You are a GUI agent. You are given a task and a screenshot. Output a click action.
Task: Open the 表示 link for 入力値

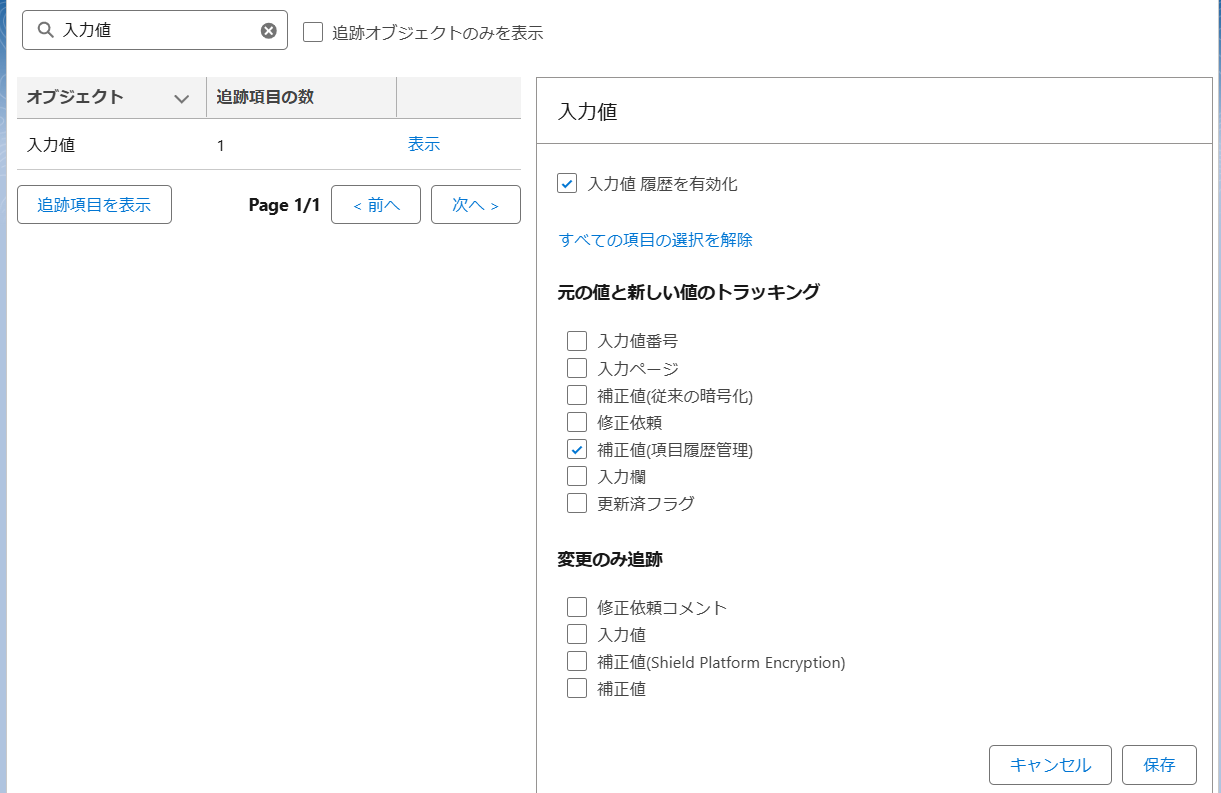(x=423, y=144)
